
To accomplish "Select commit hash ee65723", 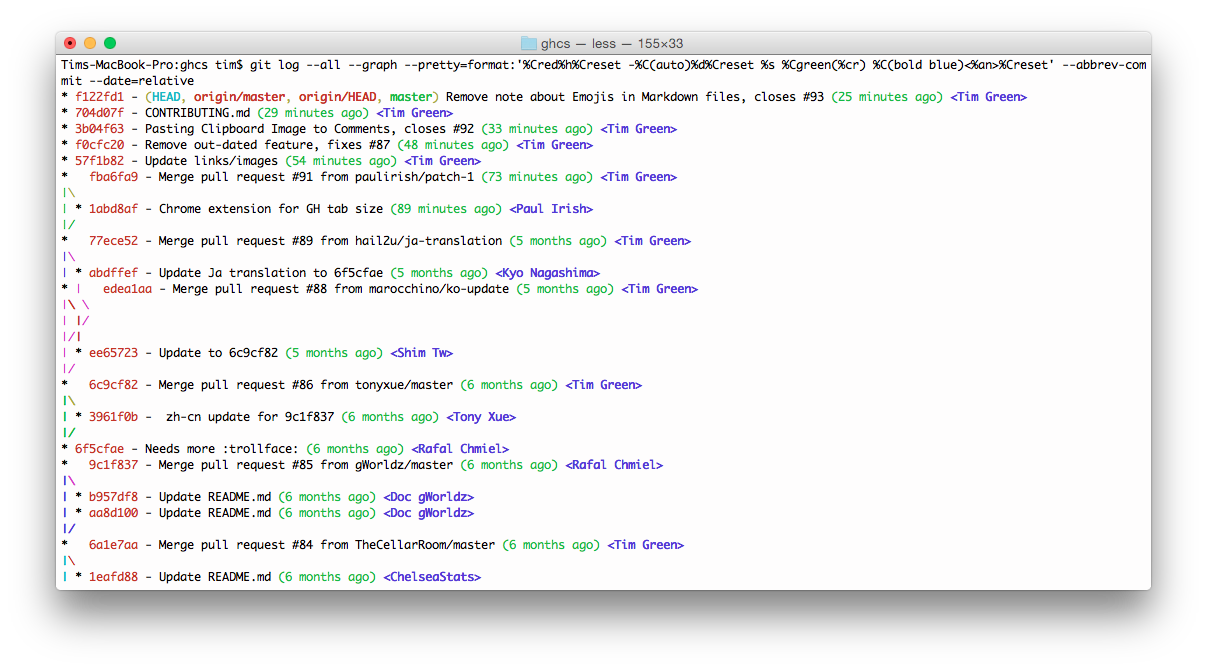I will 113,353.
